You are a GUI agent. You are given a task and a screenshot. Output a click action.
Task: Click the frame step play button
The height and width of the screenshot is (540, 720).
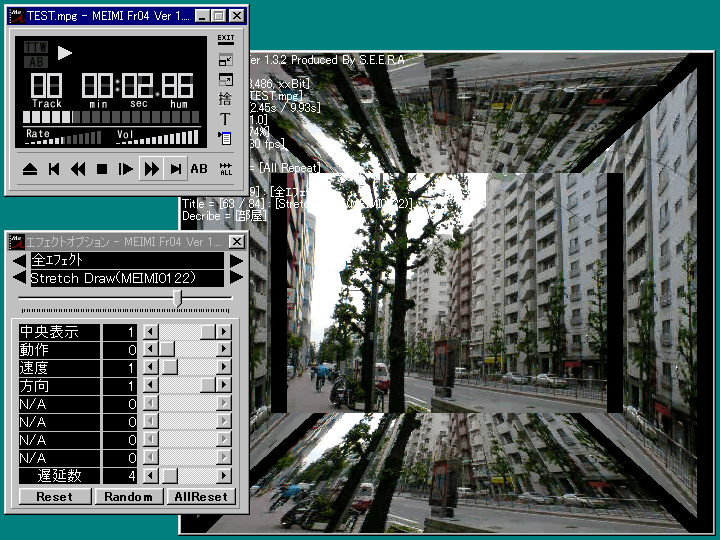(126, 169)
